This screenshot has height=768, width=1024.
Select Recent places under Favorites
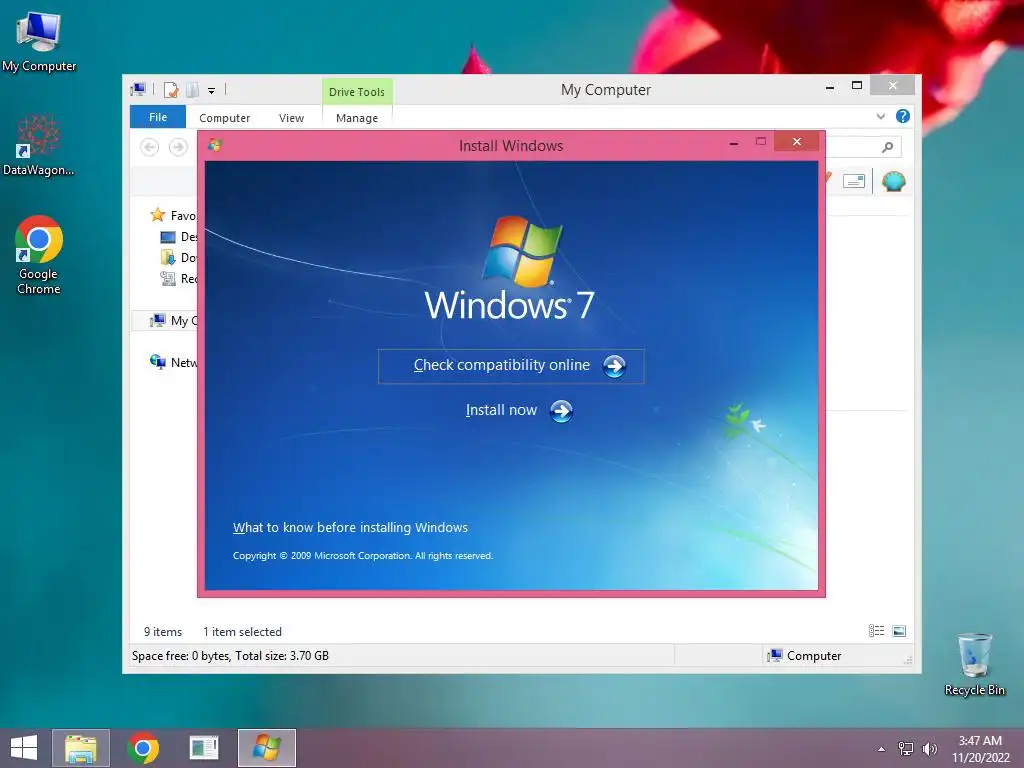pos(178,278)
